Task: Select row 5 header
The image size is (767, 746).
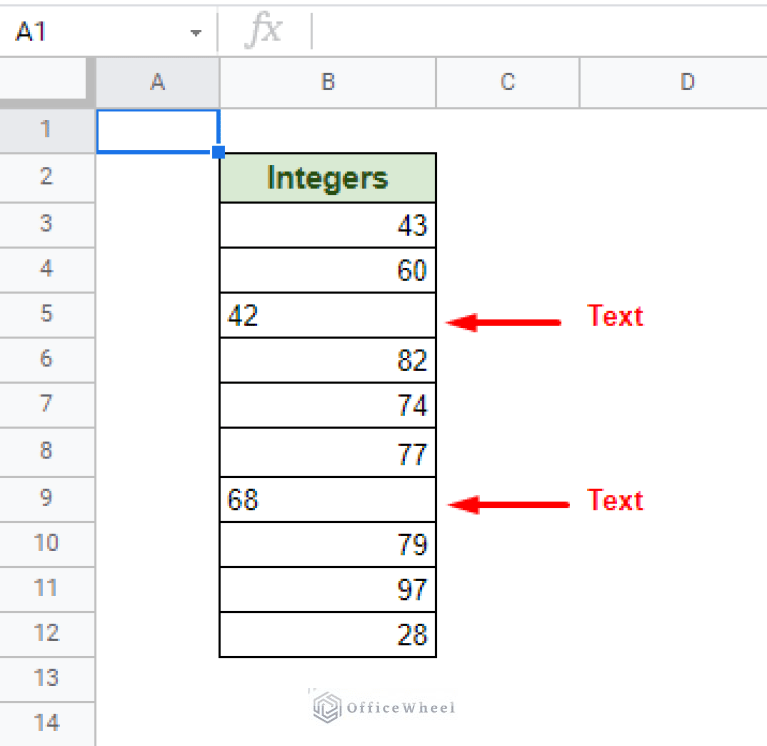Action: 46,315
